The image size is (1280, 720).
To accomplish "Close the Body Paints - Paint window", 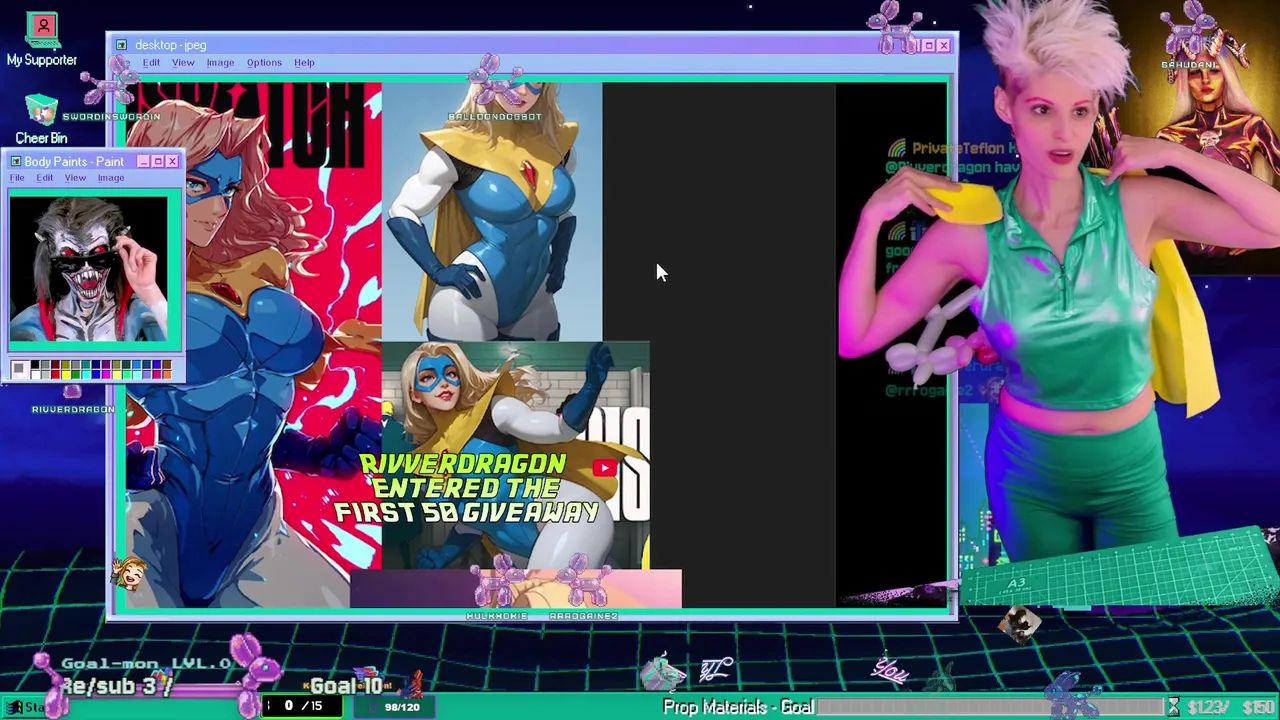I will tap(172, 161).
